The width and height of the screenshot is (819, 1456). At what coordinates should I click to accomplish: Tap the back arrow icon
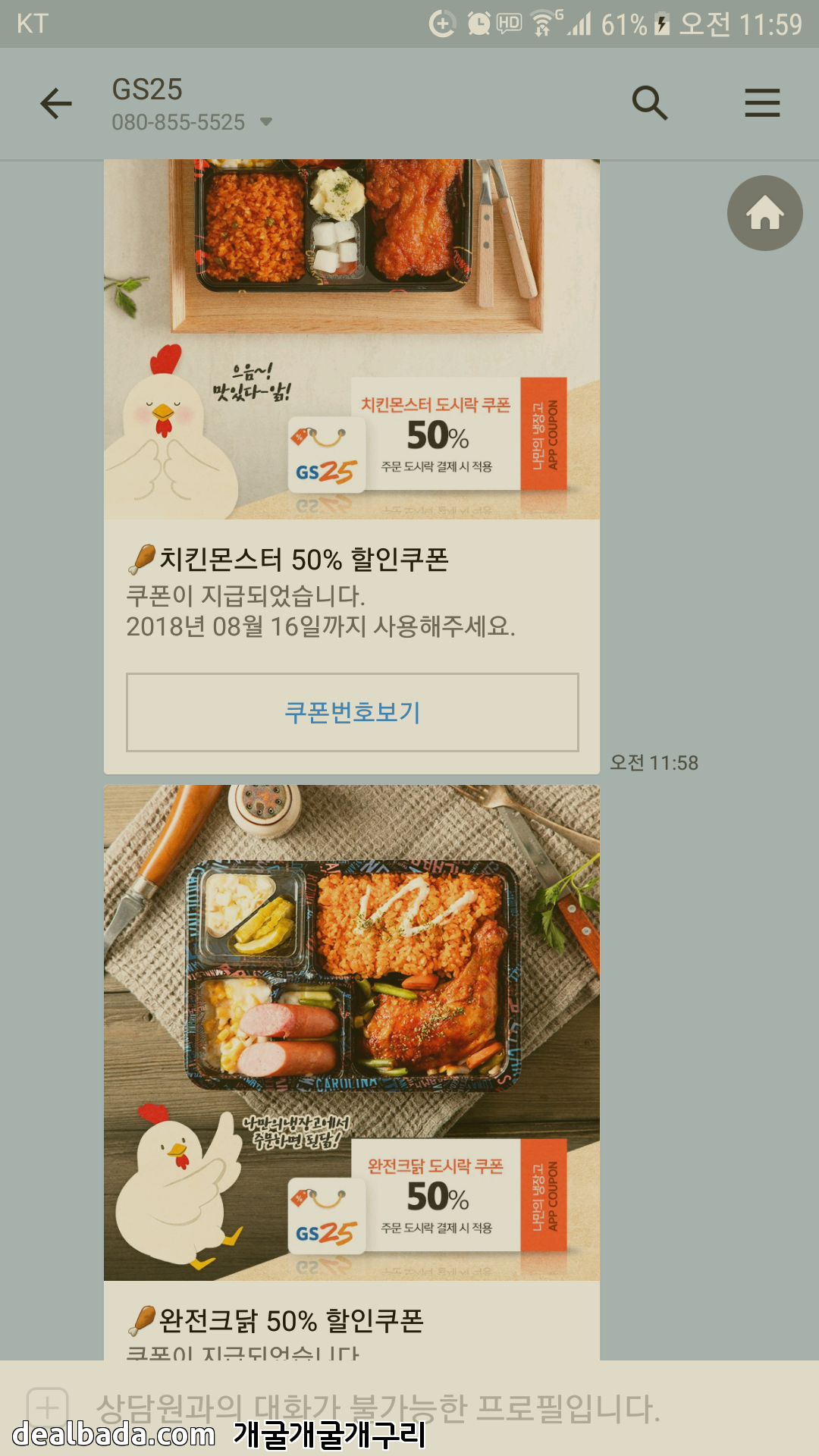point(56,104)
